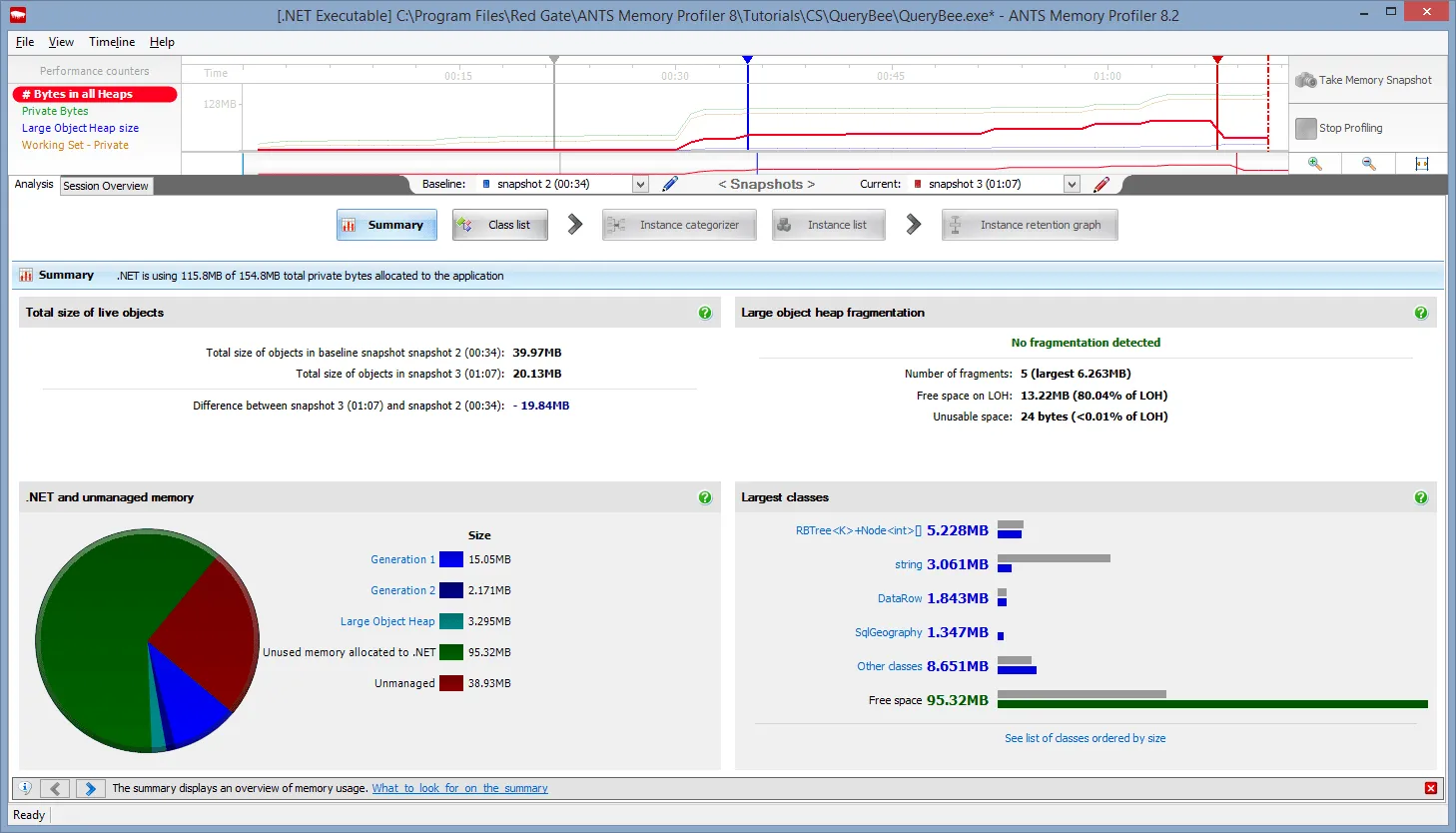Select the RBTree largest class entry
Image resolution: width=1456 pixels, height=833 pixels.
point(856,530)
